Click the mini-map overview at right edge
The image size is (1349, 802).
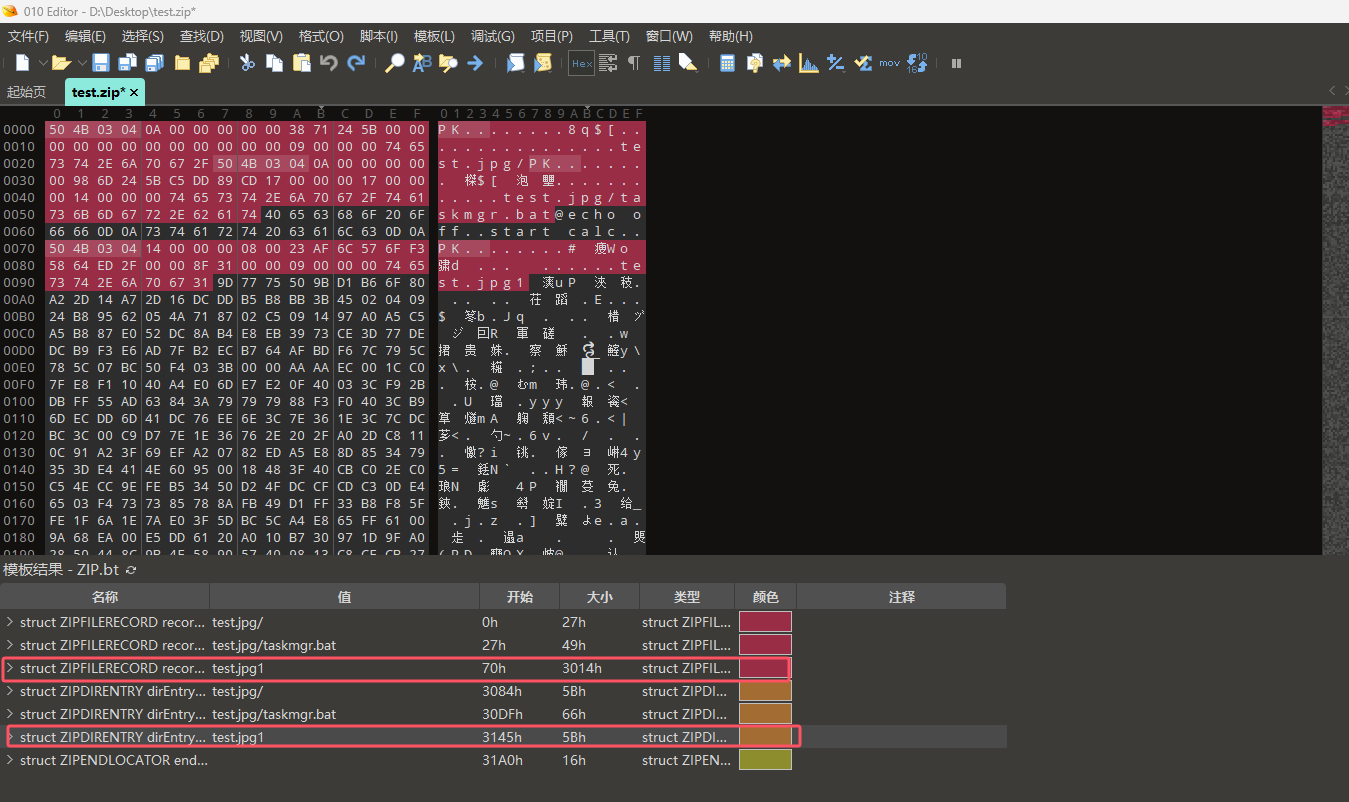[1335, 330]
